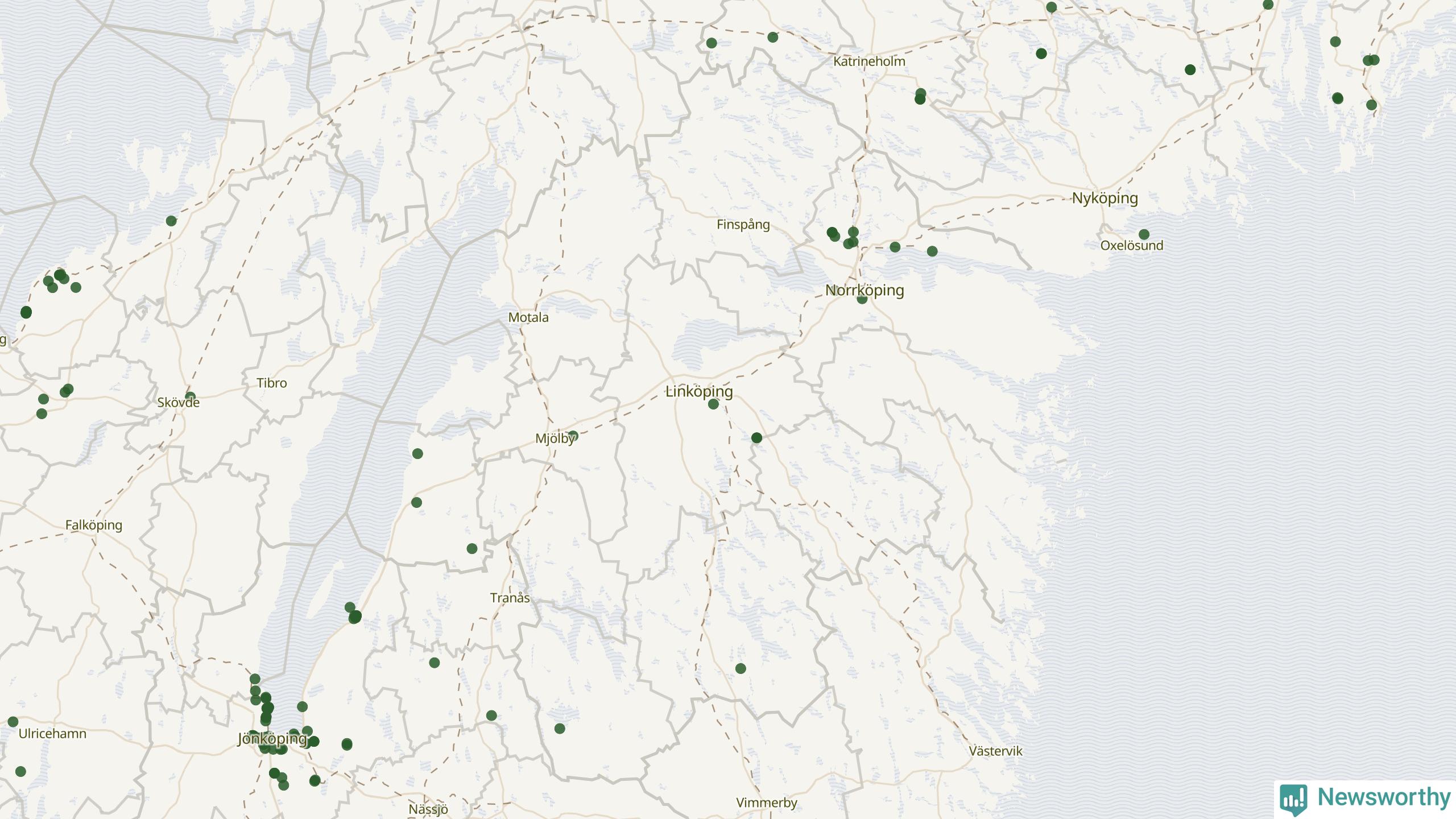Click the Ulricehamn label
Viewport: 1456px width, 819px height.
[52, 734]
